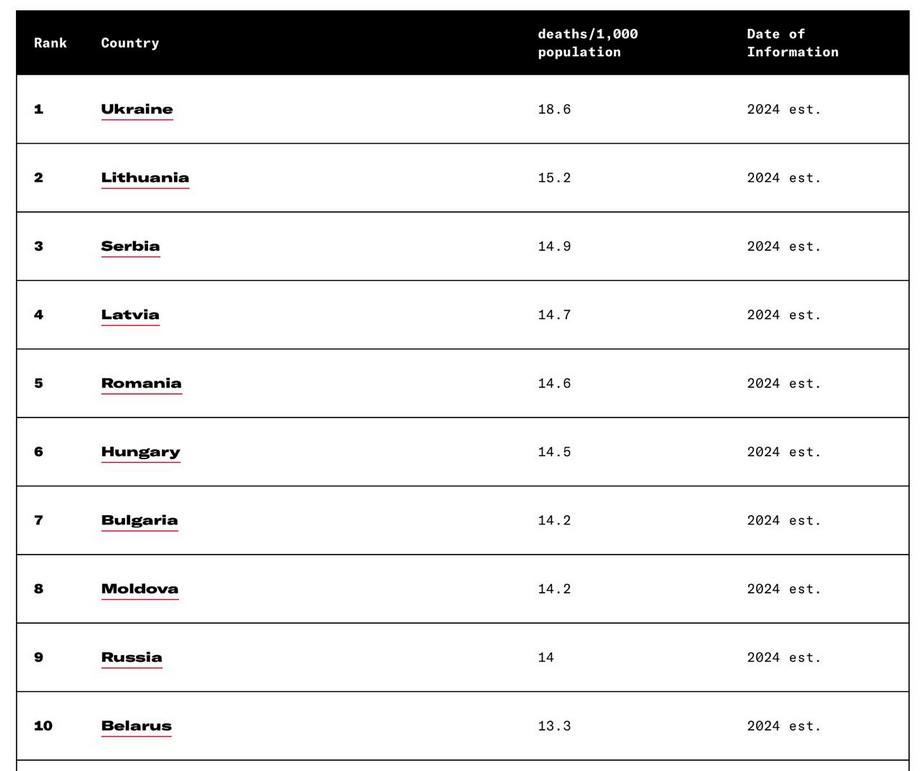Open the Latvia country link
This screenshot has height=771, width=920.
(x=130, y=315)
